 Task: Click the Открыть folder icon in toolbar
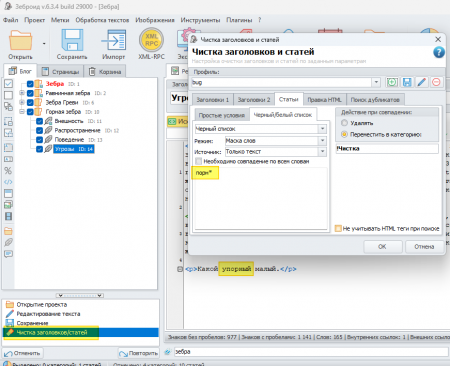coord(21,40)
